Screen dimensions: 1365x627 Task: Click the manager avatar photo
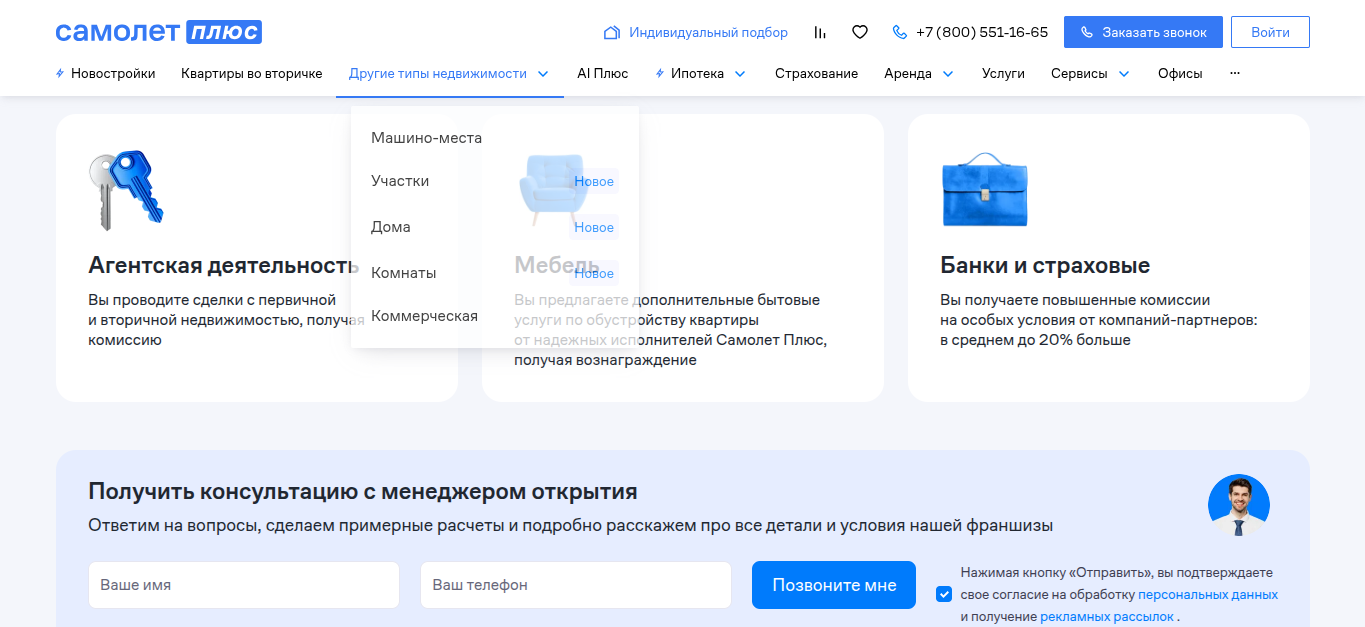pyautogui.click(x=1239, y=505)
